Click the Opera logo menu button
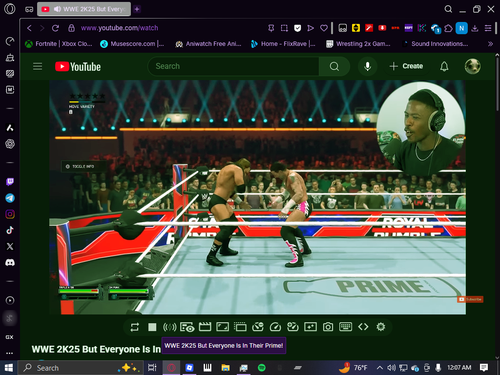Screen dimensions: 500x375 click(x=10, y=9)
